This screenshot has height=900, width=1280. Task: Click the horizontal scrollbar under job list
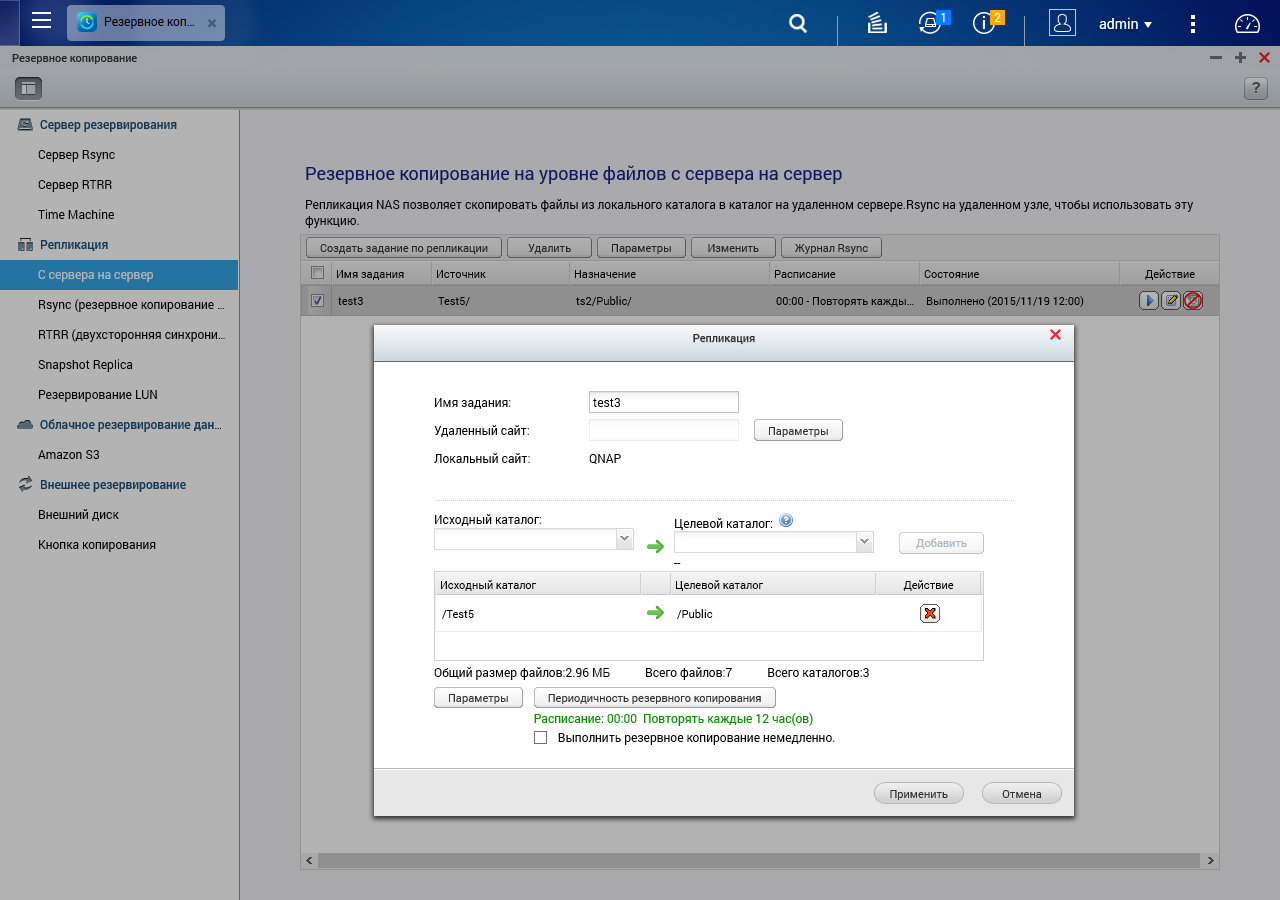pos(758,860)
